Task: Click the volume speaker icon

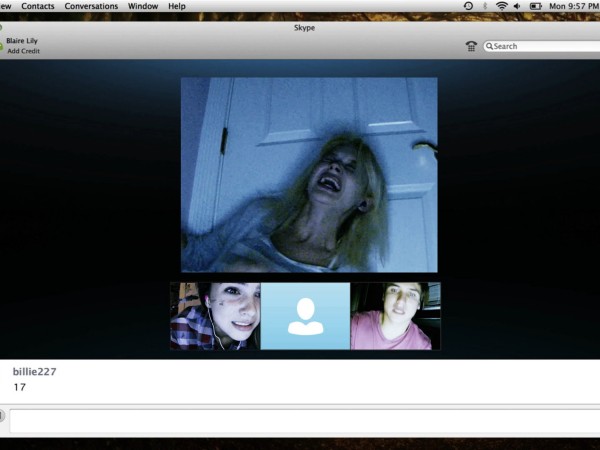Action: (x=516, y=6)
